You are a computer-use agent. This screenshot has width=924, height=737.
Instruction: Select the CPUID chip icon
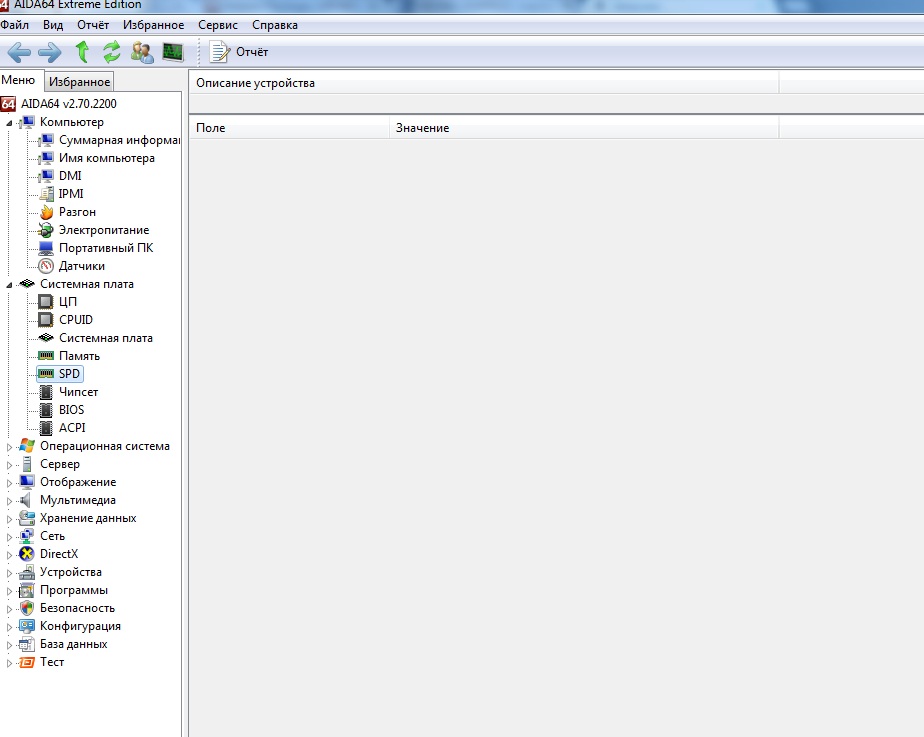point(45,320)
